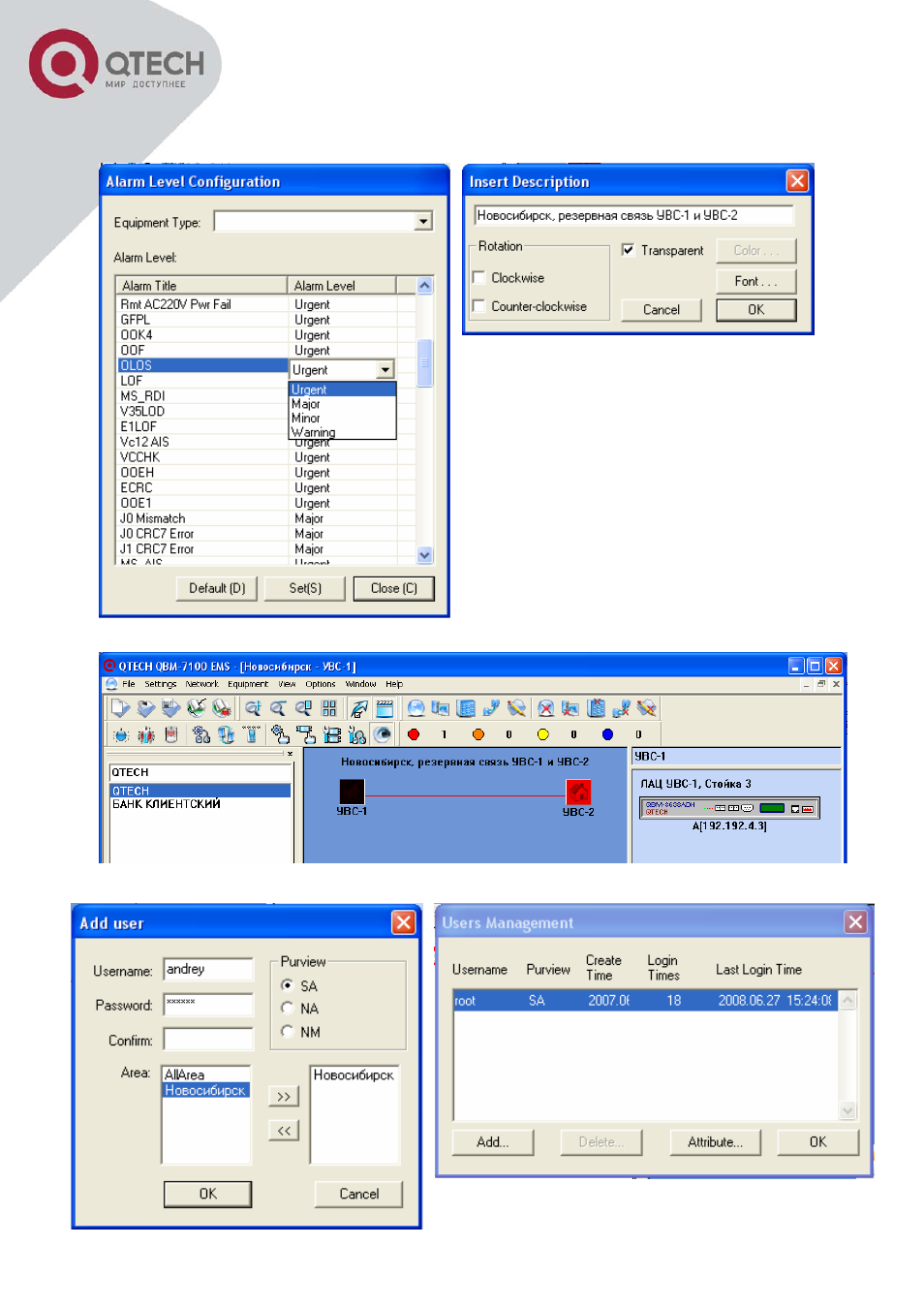Open the Options menu
Screen dimensions: 924x1308
[321, 684]
